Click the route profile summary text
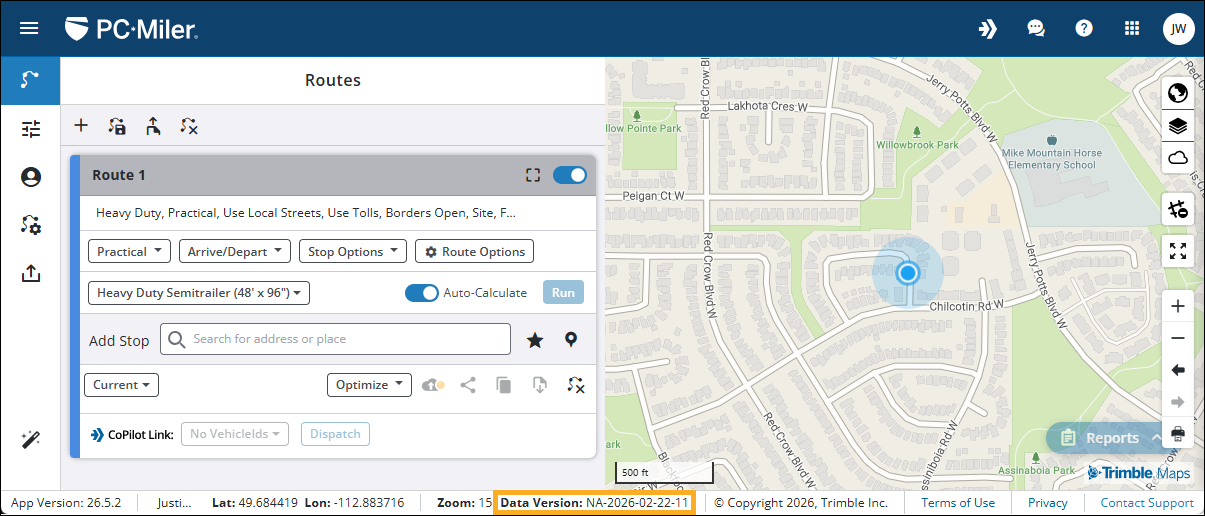 (x=306, y=213)
